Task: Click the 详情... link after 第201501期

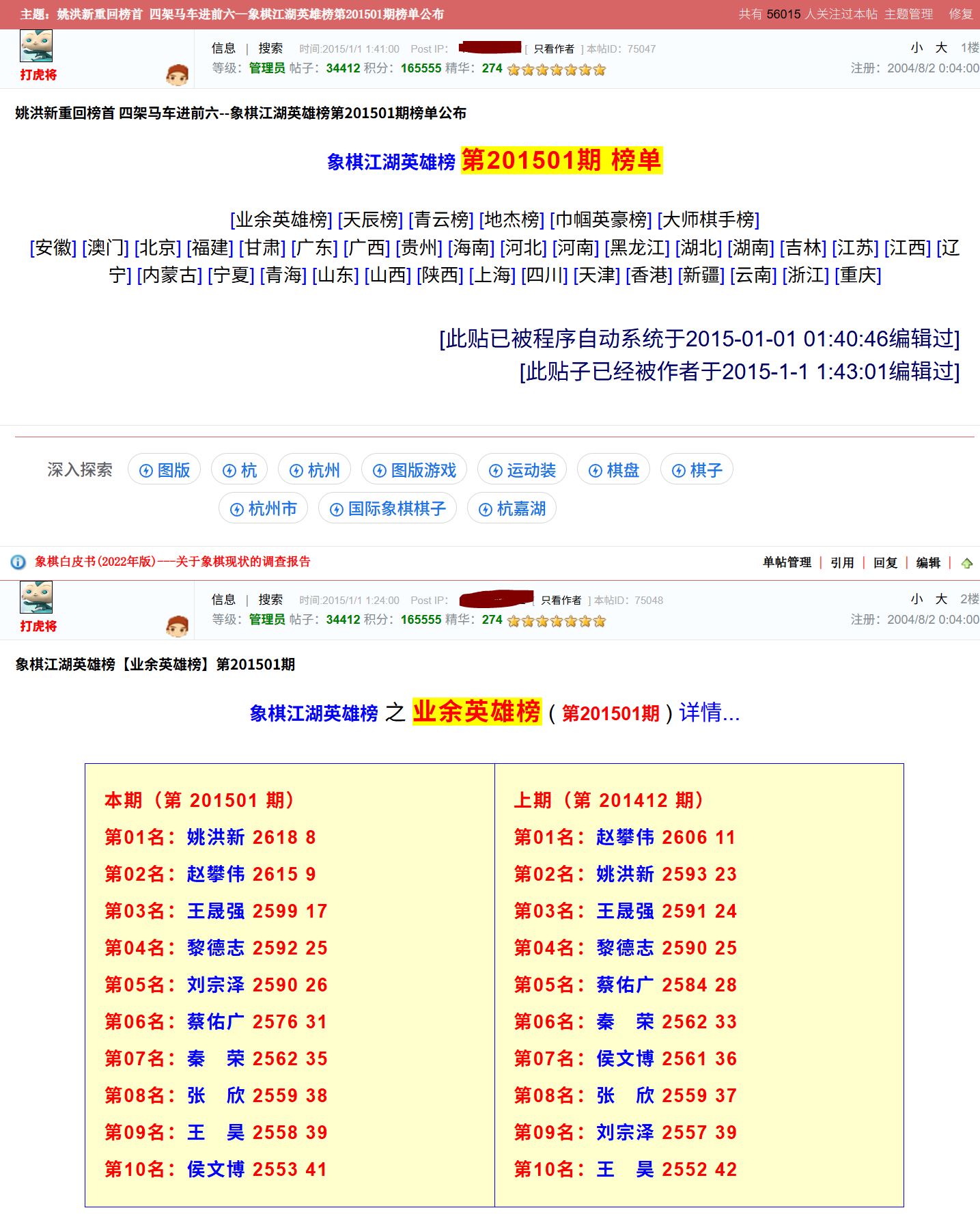Action: point(709,713)
